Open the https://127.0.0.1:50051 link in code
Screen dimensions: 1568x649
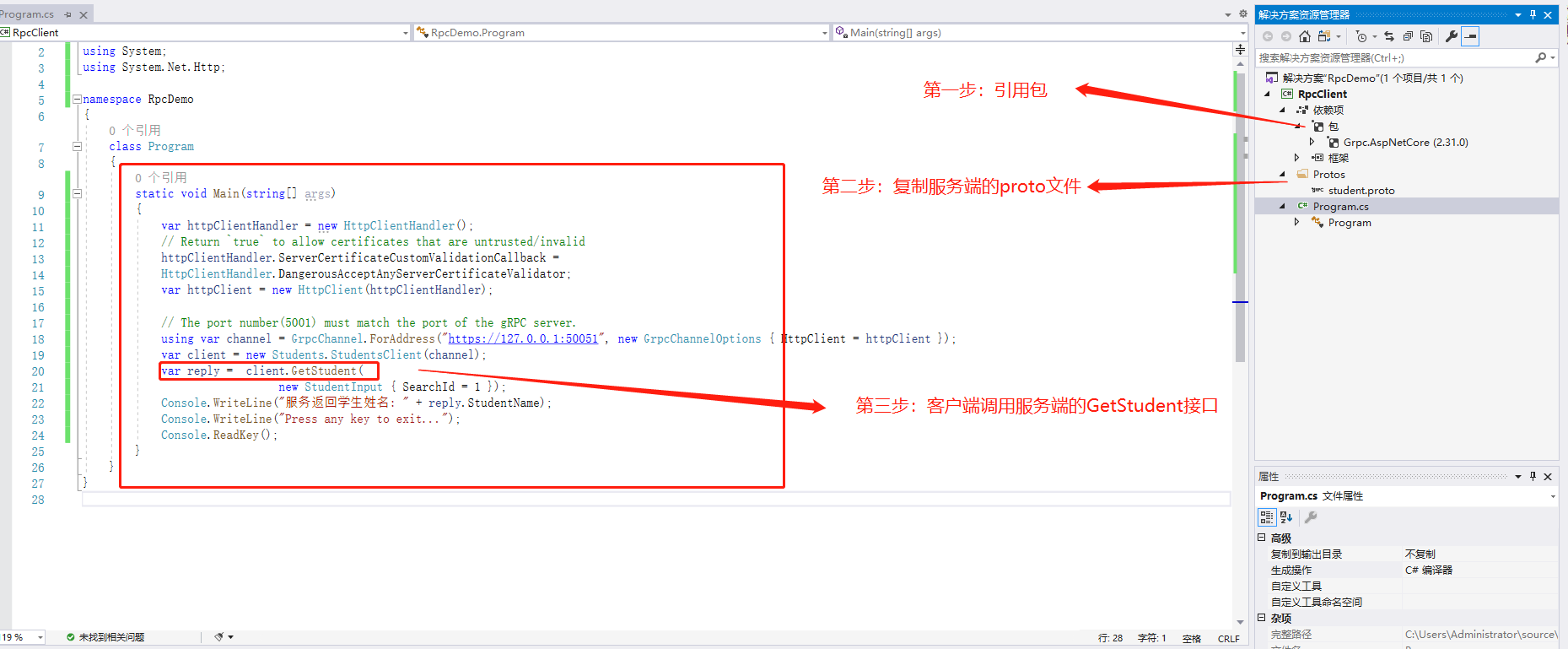[x=523, y=338]
